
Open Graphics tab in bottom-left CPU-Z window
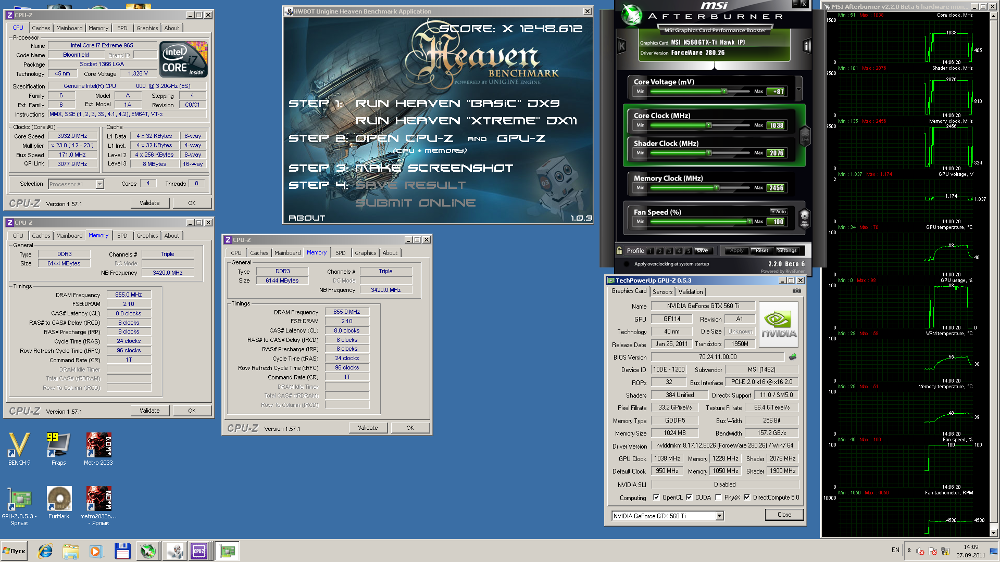tap(147, 235)
